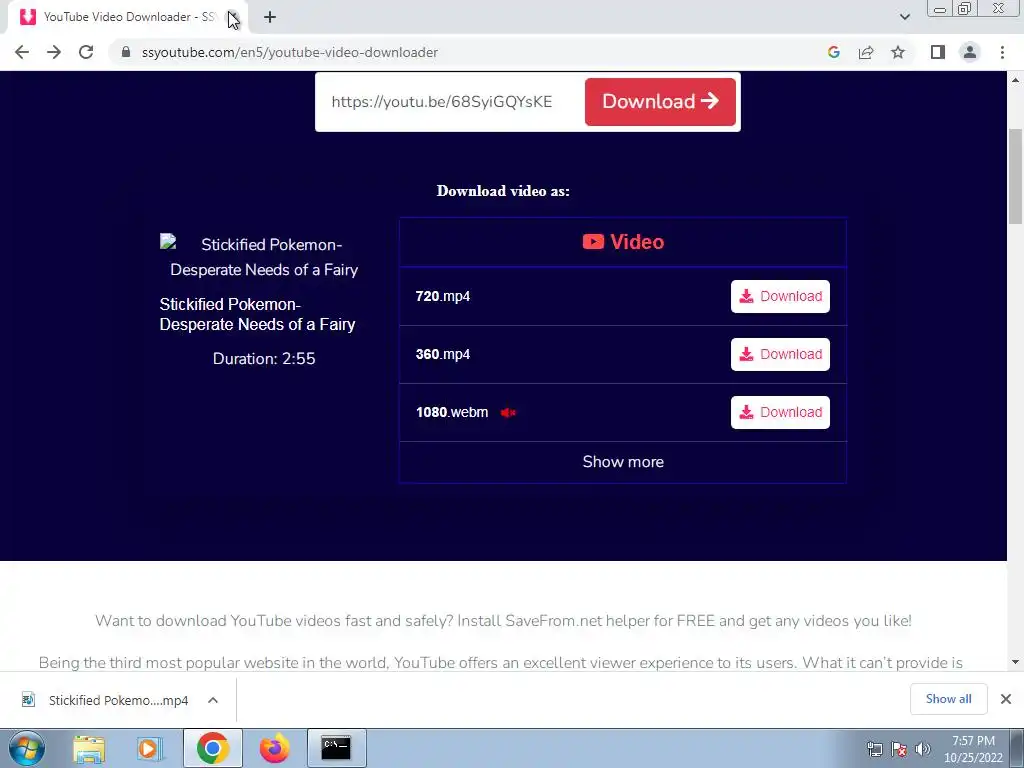
Task: Click the scrollbar up arrow
Action: (x=1016, y=80)
